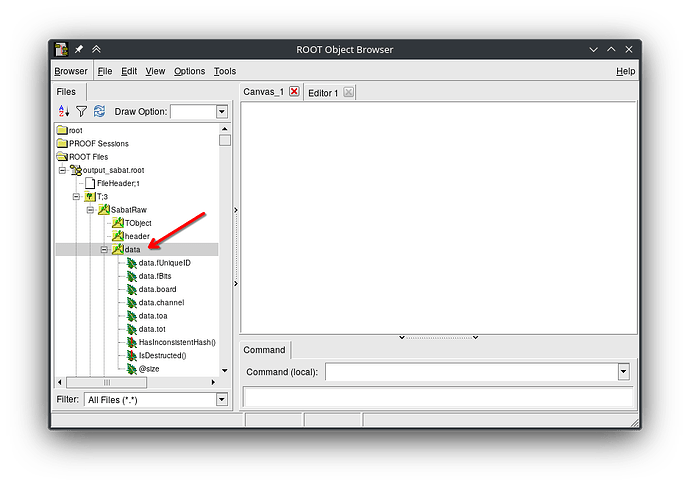Open the View menu

click(155, 71)
